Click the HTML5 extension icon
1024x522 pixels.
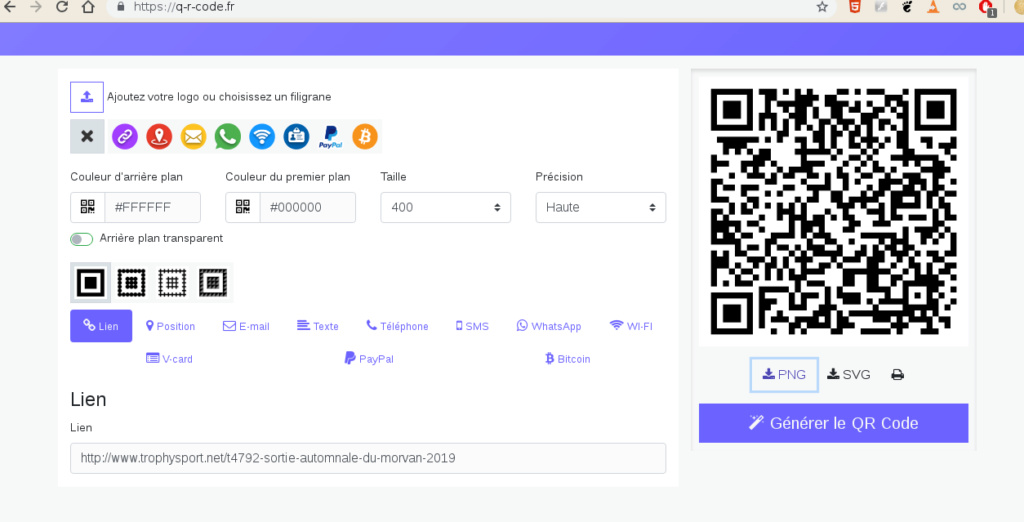pyautogui.click(x=854, y=7)
